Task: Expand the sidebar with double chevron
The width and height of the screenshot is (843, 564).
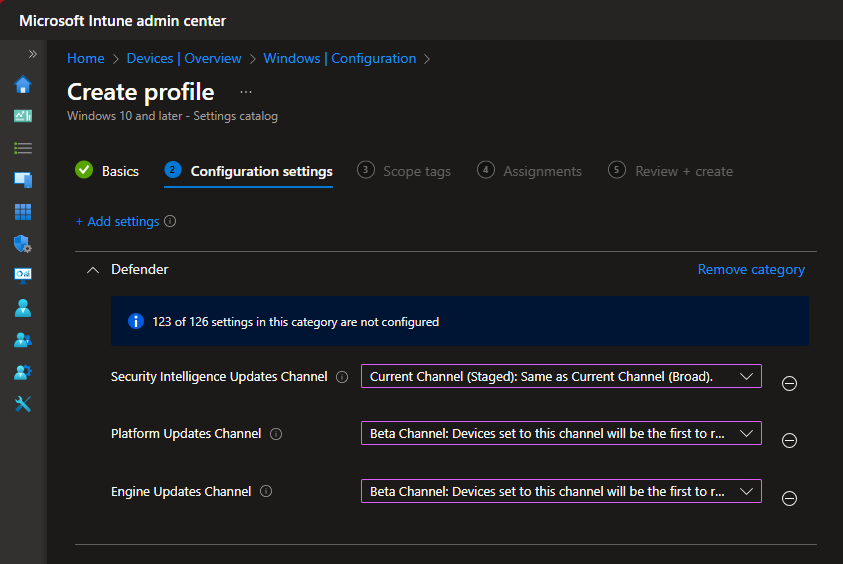Action: tap(33, 54)
